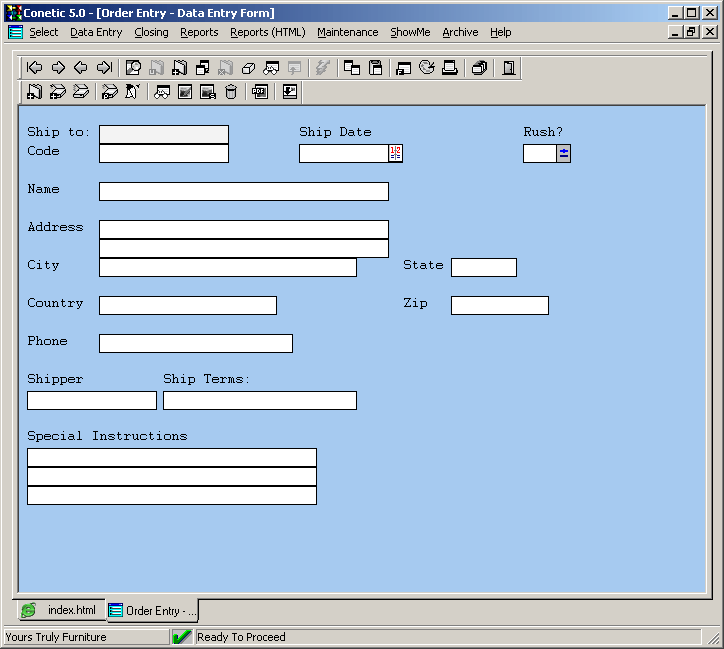Click the eraser icon in toolbar
Image resolution: width=724 pixels, height=649 pixels.
click(249, 68)
